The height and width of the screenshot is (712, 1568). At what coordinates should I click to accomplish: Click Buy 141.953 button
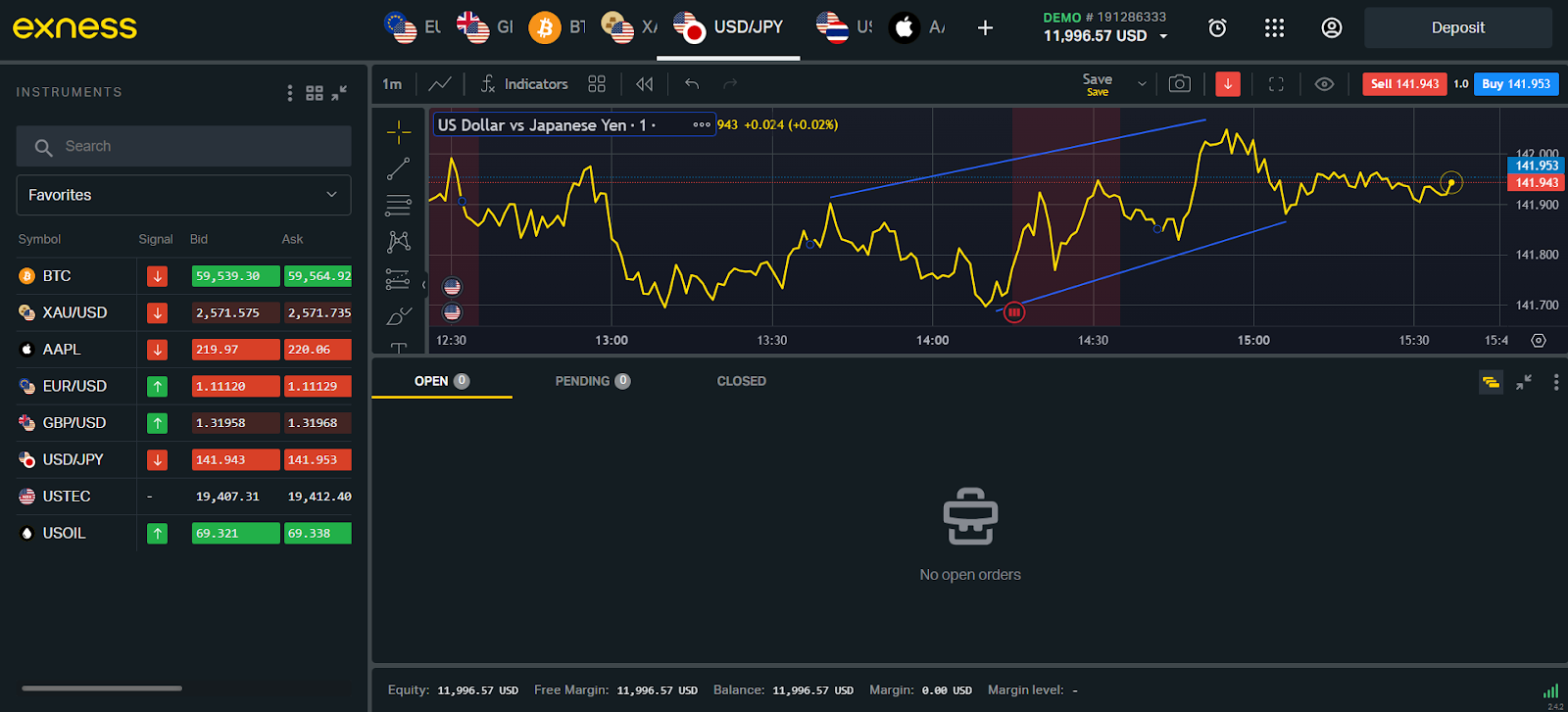click(x=1516, y=84)
